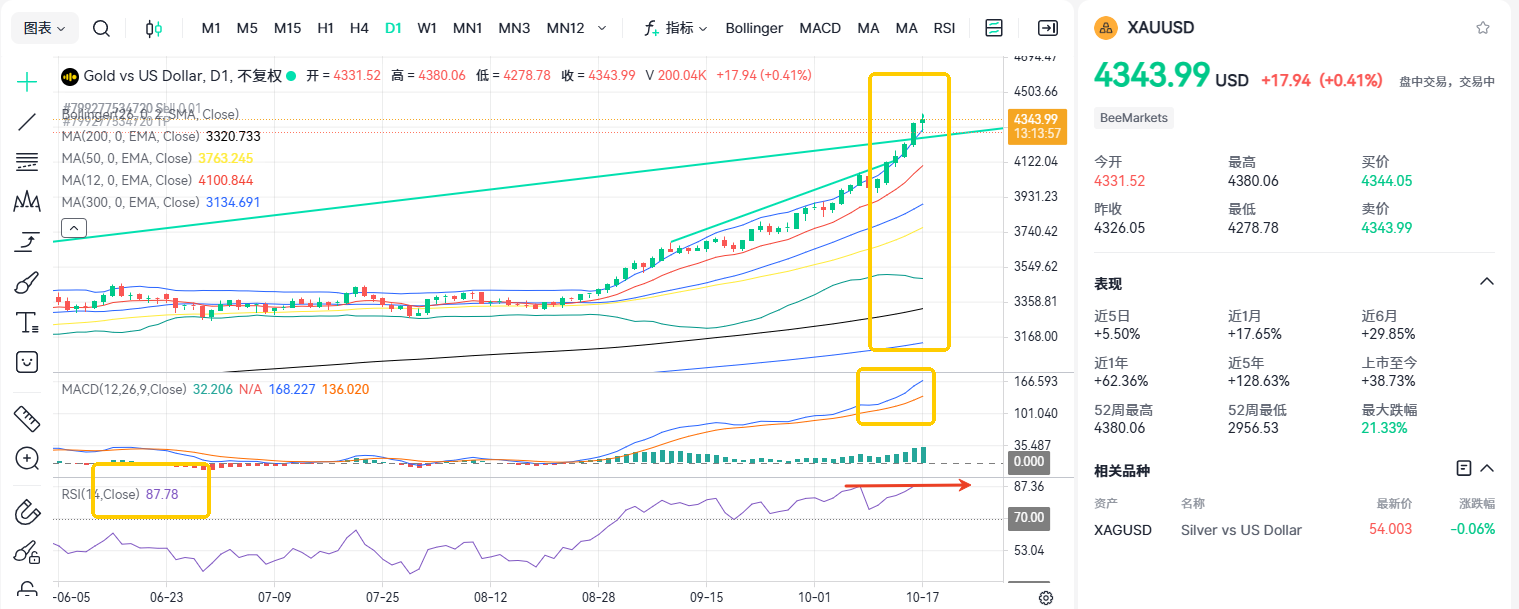Choose the brush drawing tool
1519x609 pixels.
pyautogui.click(x=27, y=283)
